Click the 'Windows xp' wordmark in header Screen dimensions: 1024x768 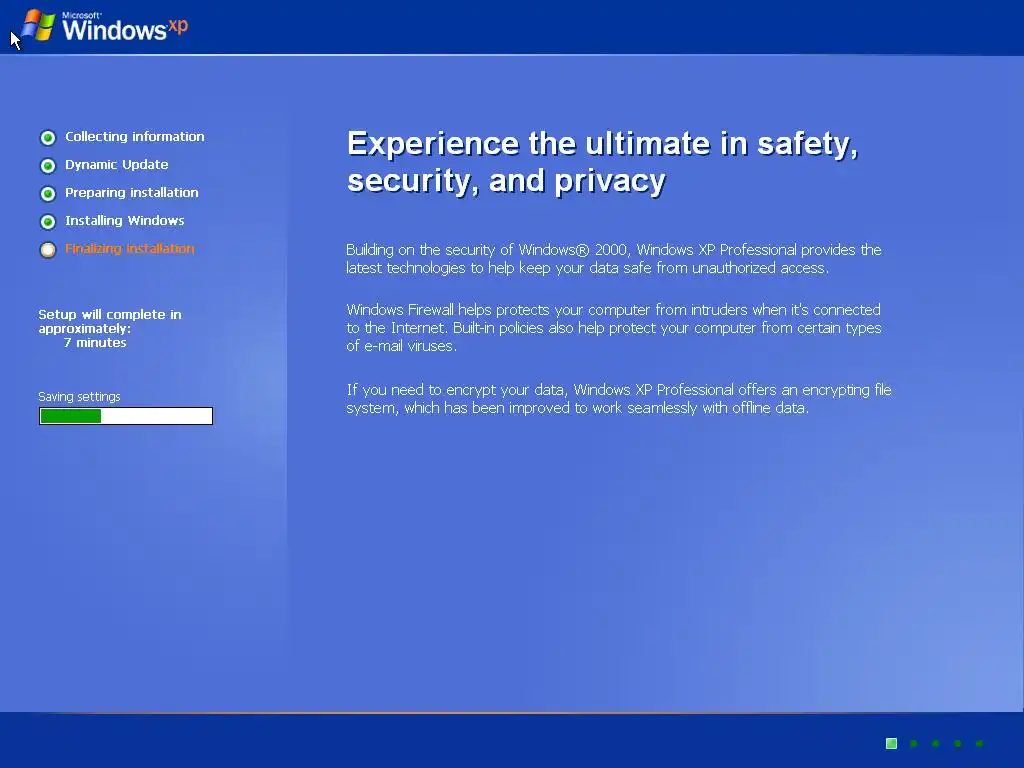(125, 27)
